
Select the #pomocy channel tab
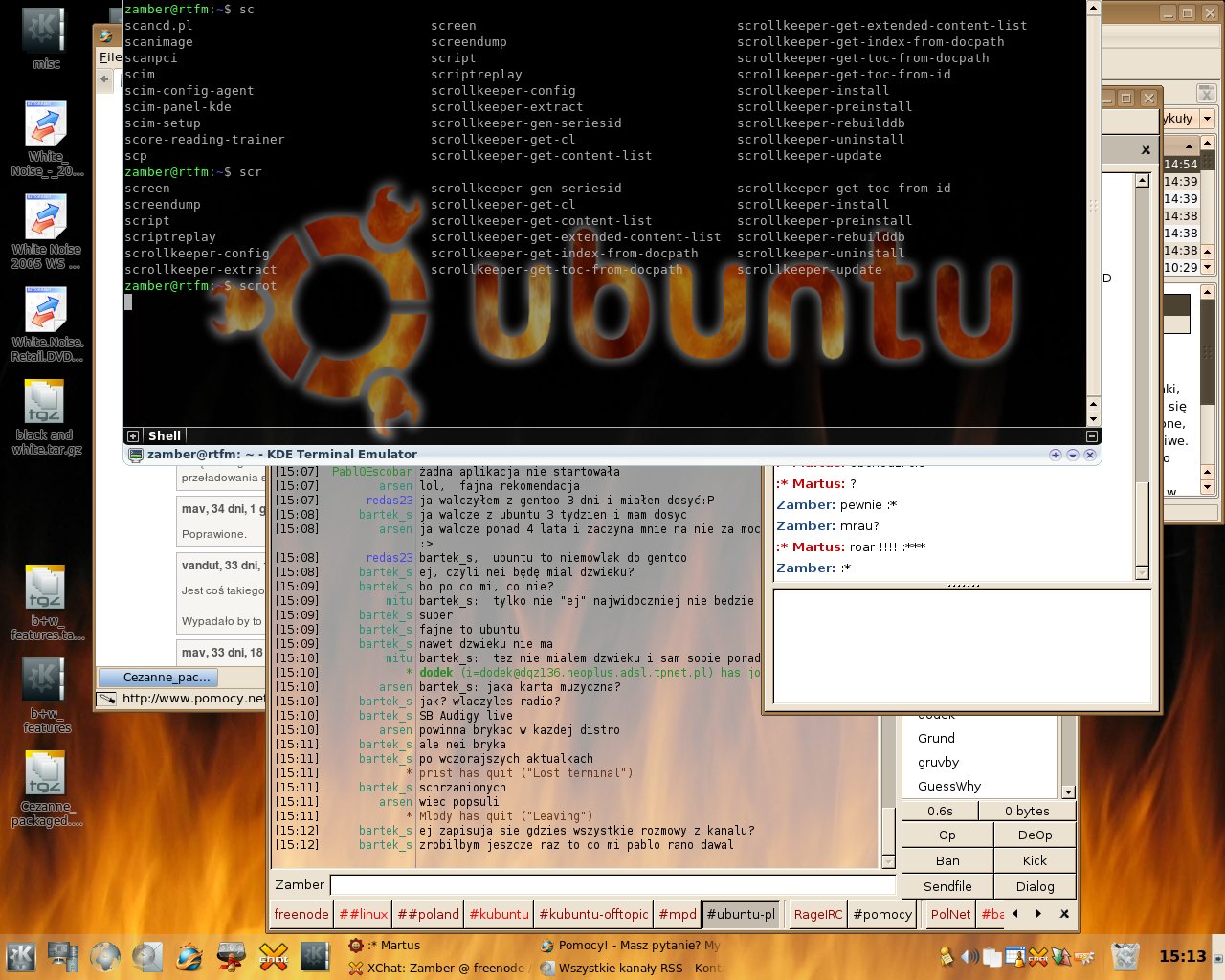[x=882, y=914]
